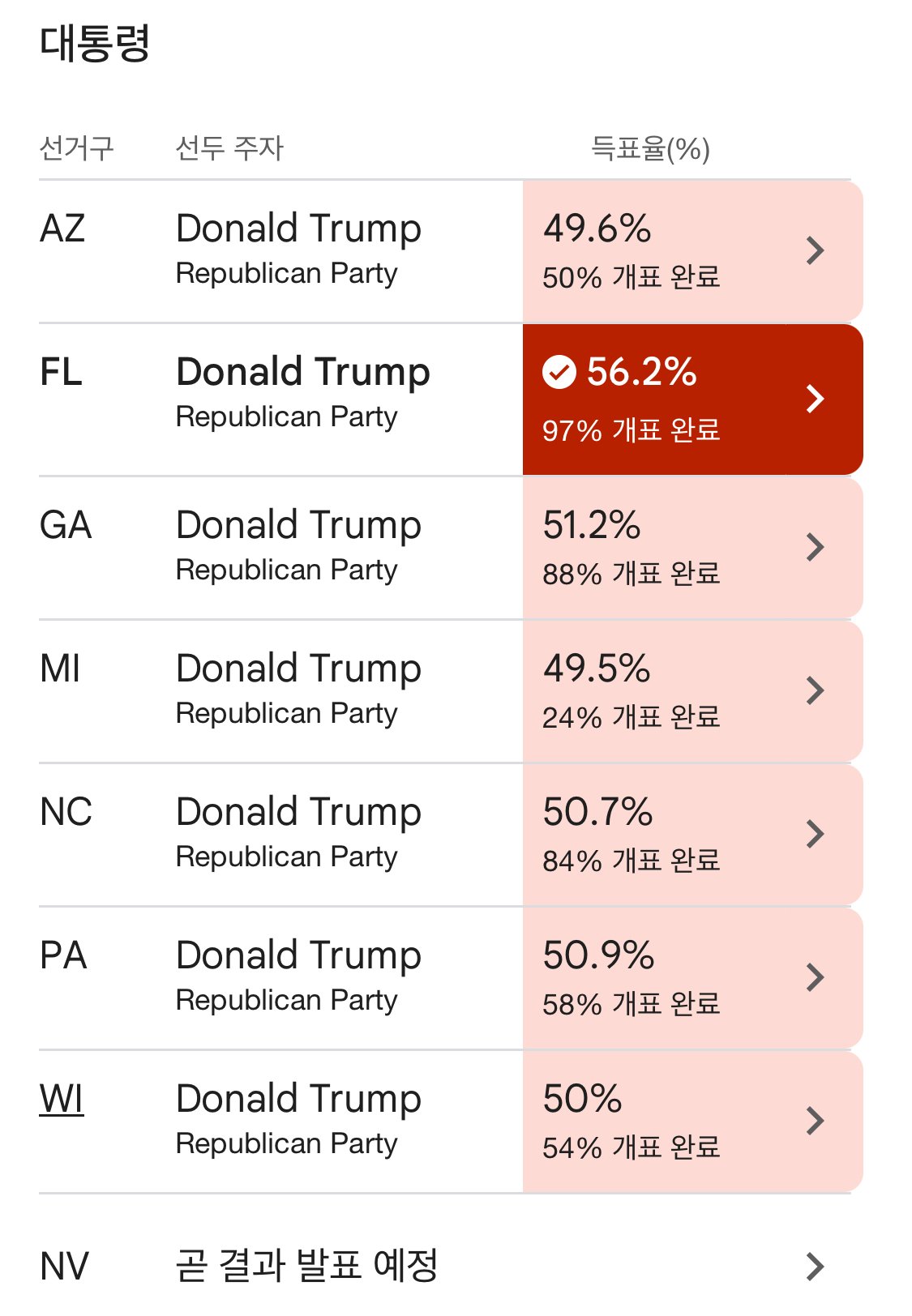
Task: Click the 선거구 column header
Action: coord(77,148)
